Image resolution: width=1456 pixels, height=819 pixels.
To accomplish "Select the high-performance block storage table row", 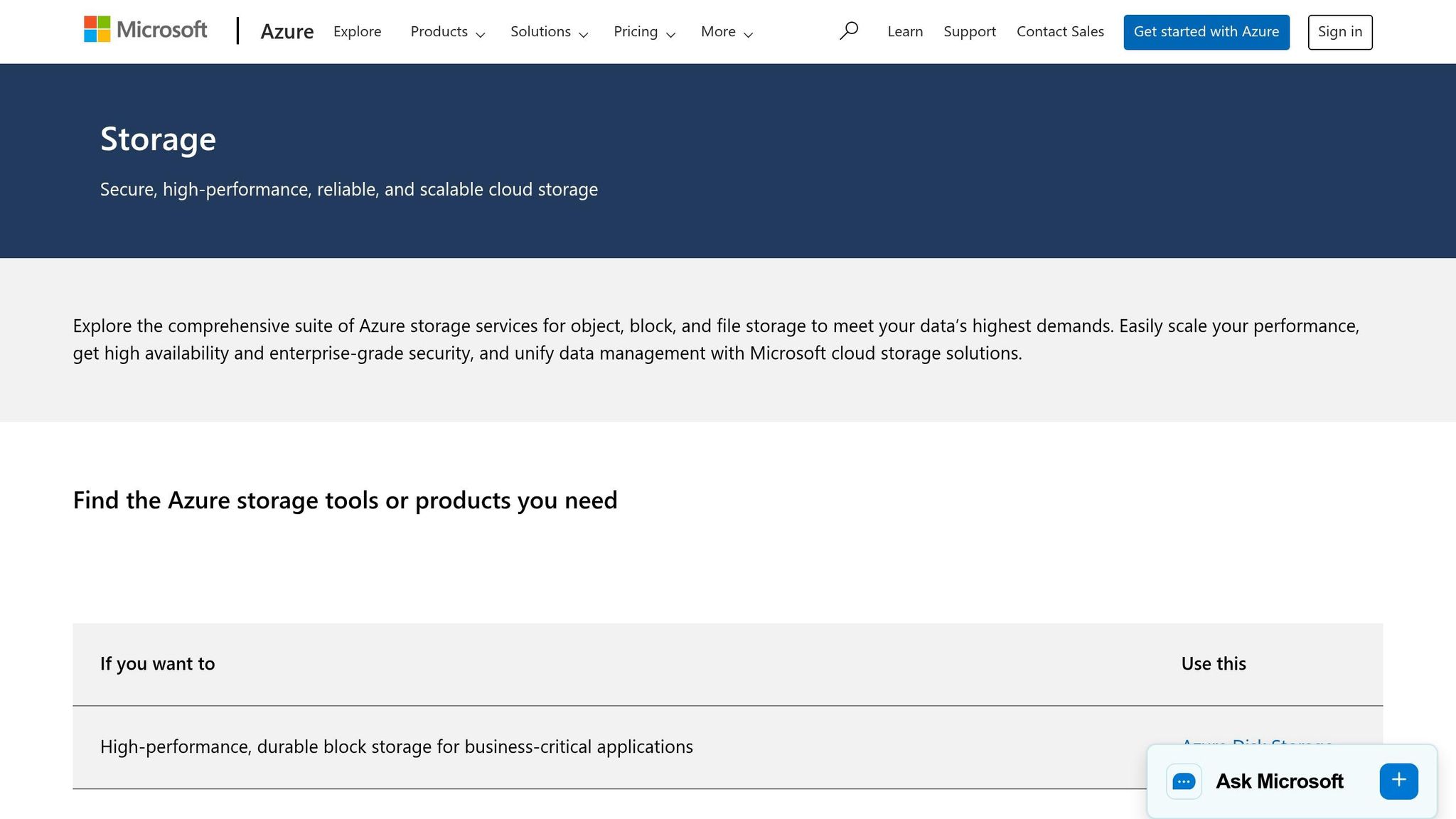I will pyautogui.click(x=396, y=746).
